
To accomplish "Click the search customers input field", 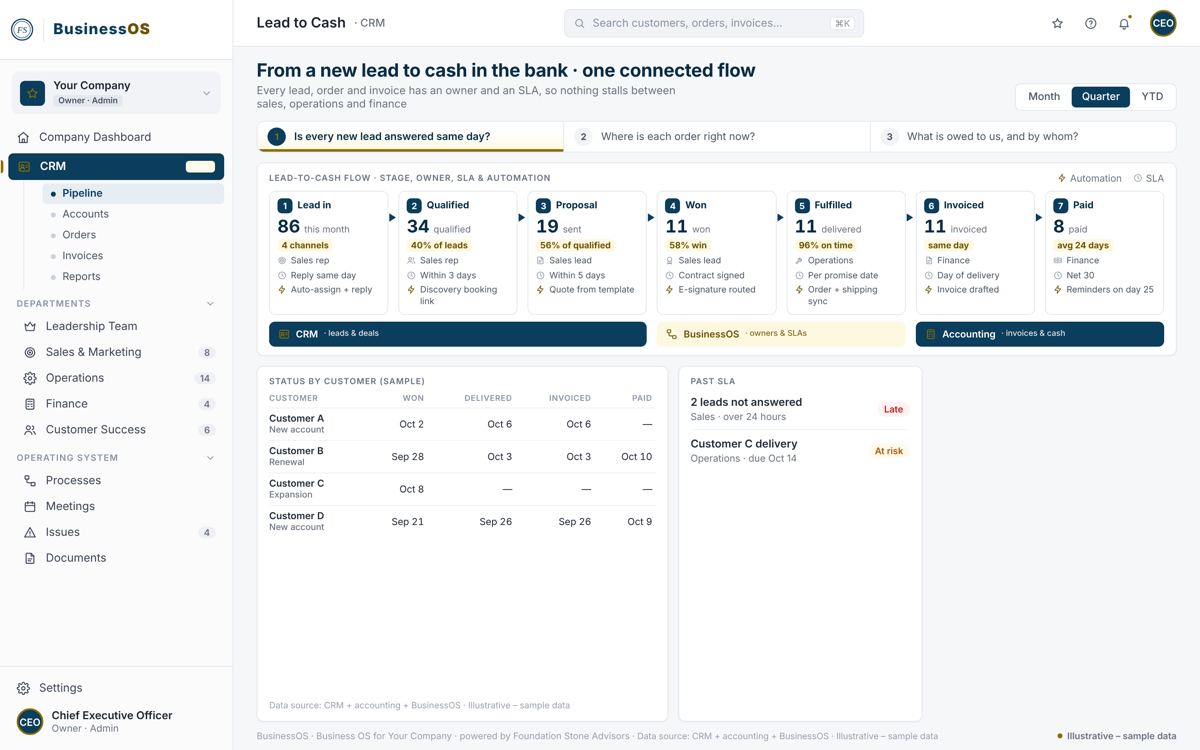I will [x=714, y=23].
